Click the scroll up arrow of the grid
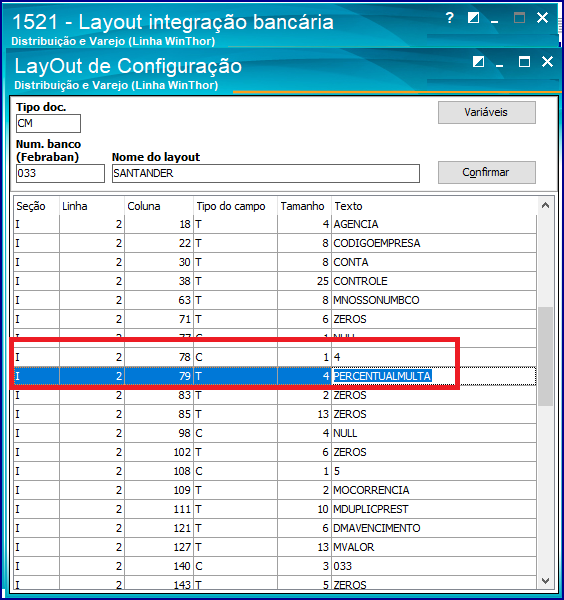This screenshot has height=600, width=564. click(x=545, y=206)
